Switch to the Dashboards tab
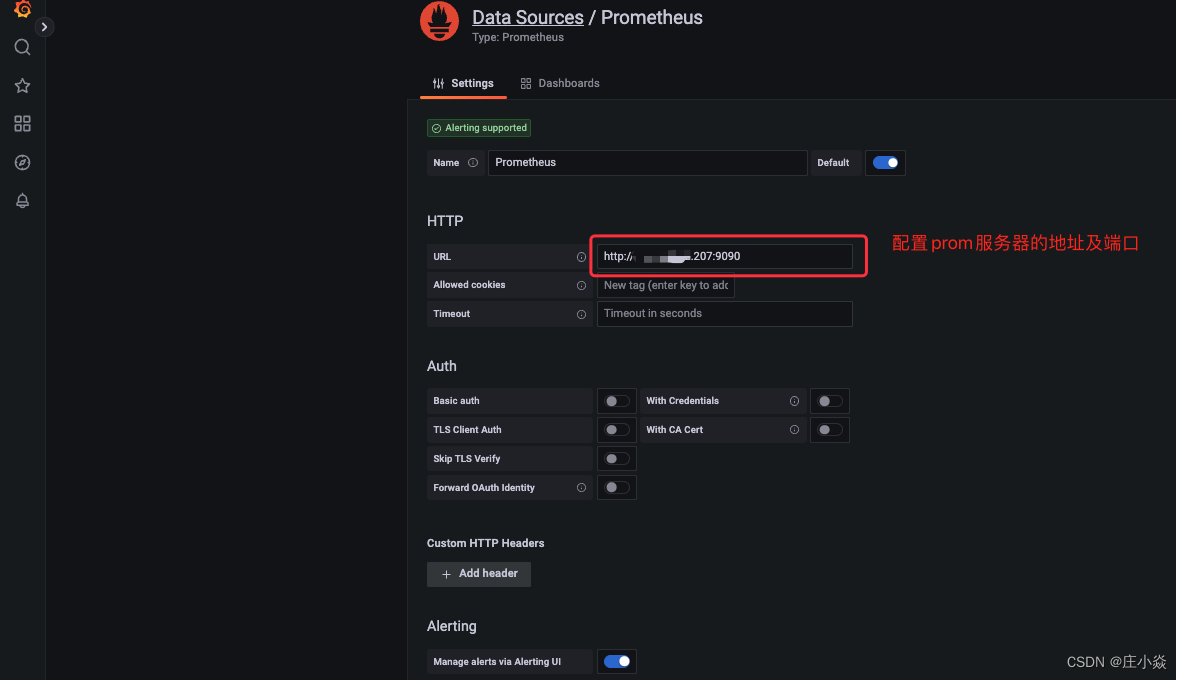This screenshot has width=1183, height=680. coord(560,83)
